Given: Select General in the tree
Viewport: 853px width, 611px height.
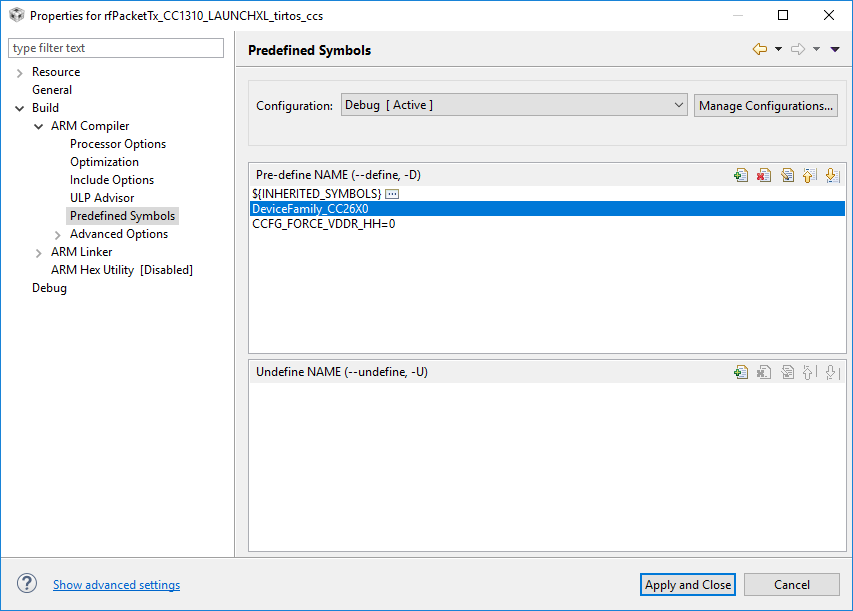Looking at the screenshot, I should 52,90.
